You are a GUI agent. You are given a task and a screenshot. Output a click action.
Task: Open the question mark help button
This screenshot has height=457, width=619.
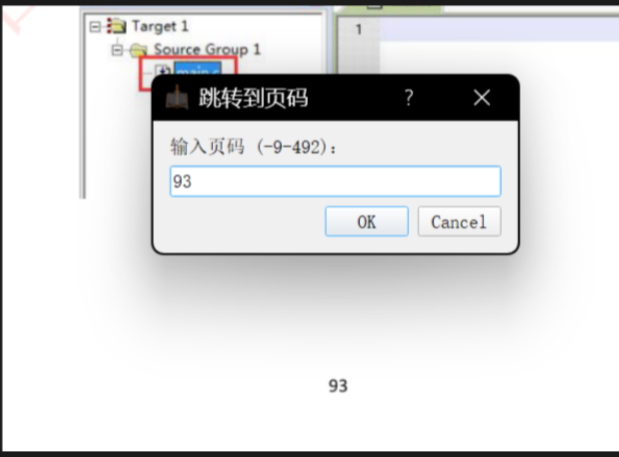pos(409,97)
